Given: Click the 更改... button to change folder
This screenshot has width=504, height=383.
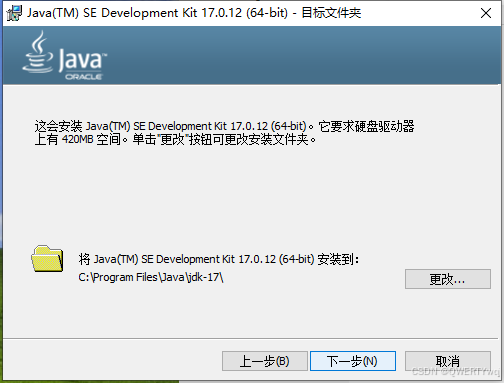Looking at the screenshot, I should pos(448,279).
